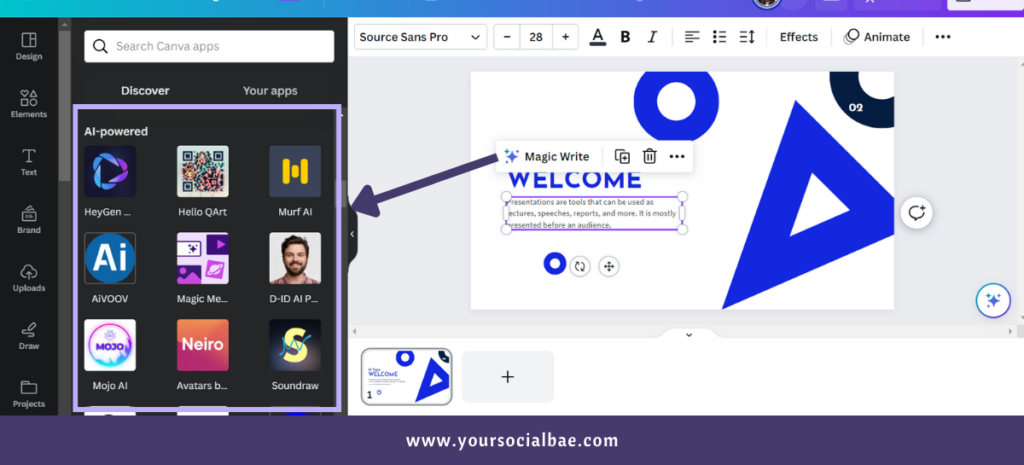Open the Source Sans Pro font dropdown
The height and width of the screenshot is (465, 1024).
coord(421,37)
